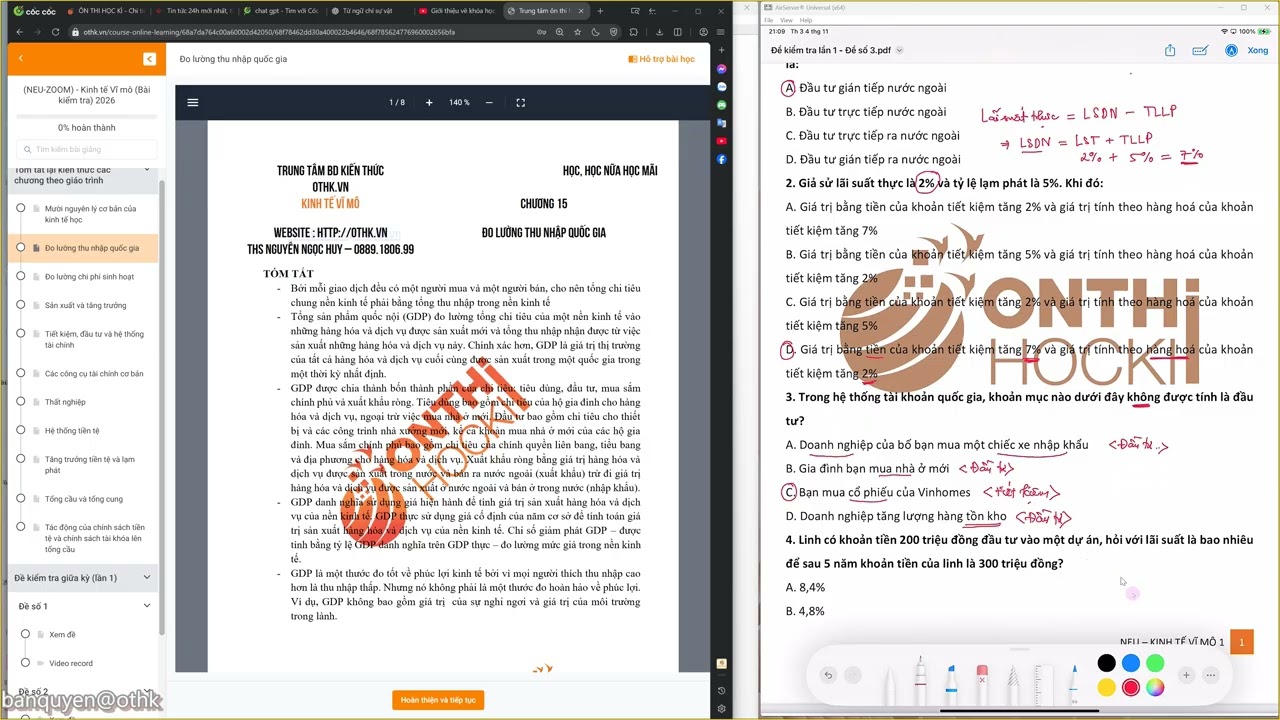
Task: Collapse 'Đề kiểm tra giữa kỳ (lần 1)' section
Action: (147, 577)
